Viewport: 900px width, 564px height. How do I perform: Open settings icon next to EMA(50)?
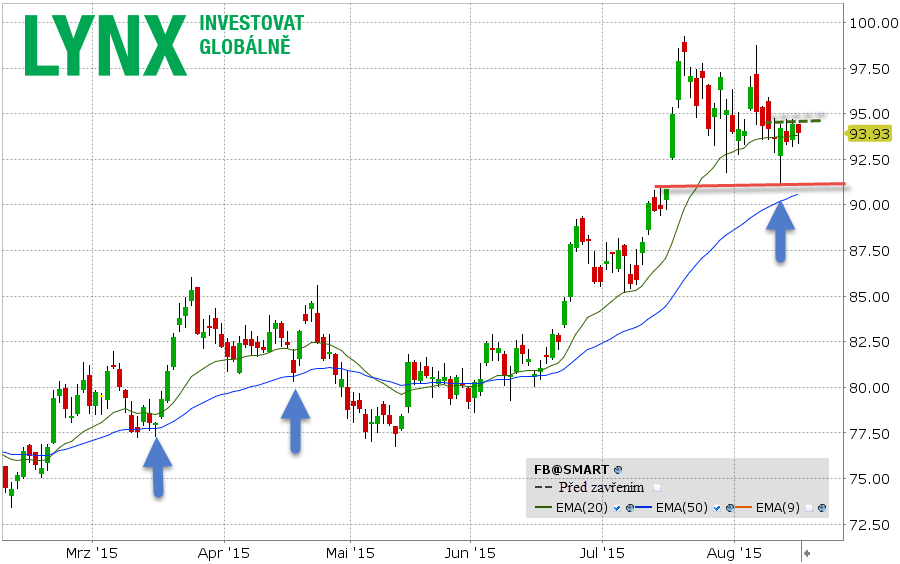[730, 508]
